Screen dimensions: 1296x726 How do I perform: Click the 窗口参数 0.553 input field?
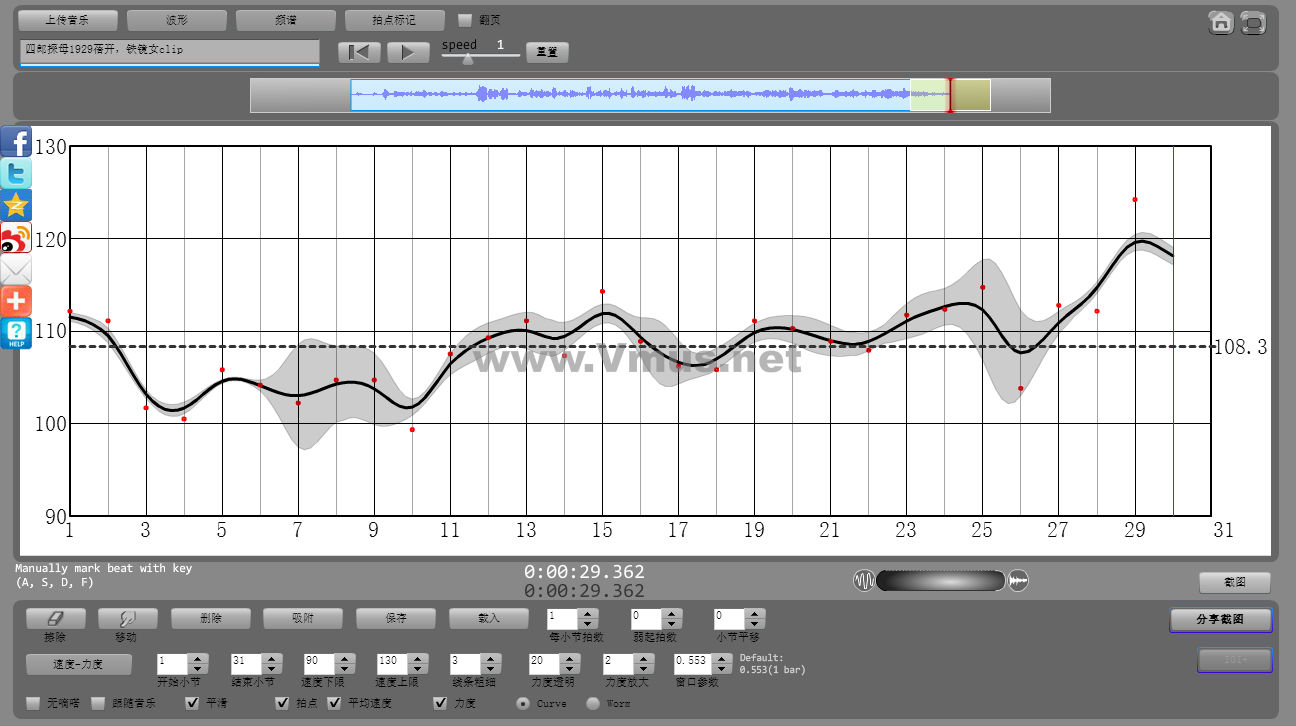coord(695,664)
